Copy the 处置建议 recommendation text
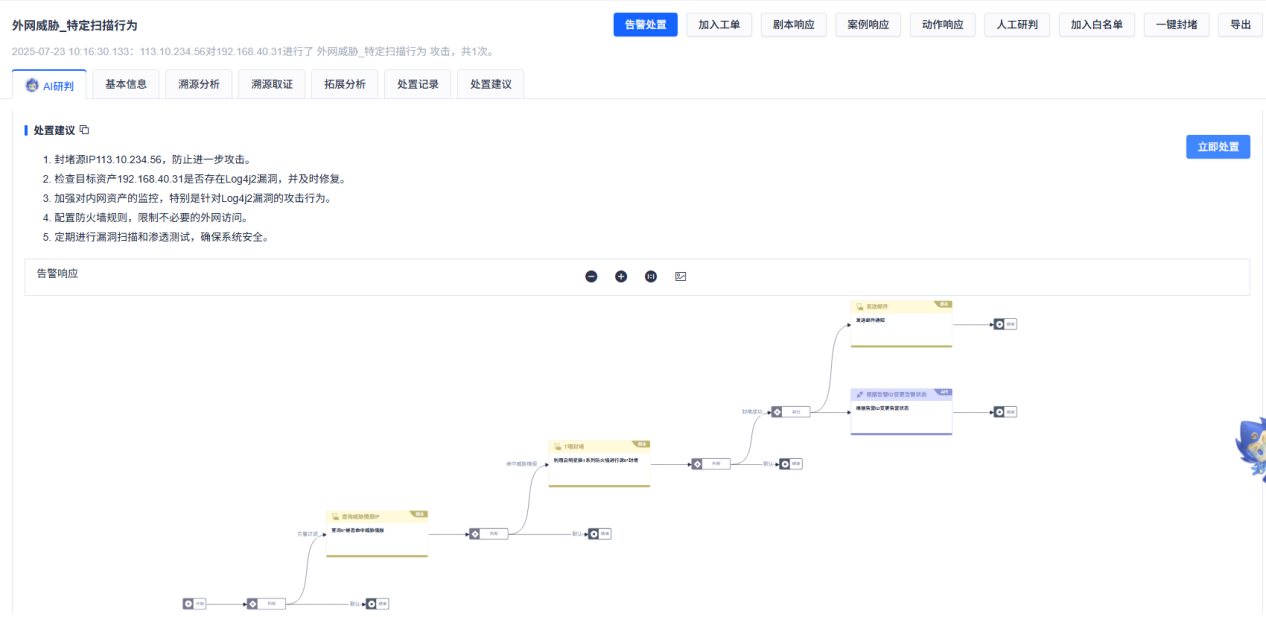The height and width of the screenshot is (617, 1266). coord(84,129)
